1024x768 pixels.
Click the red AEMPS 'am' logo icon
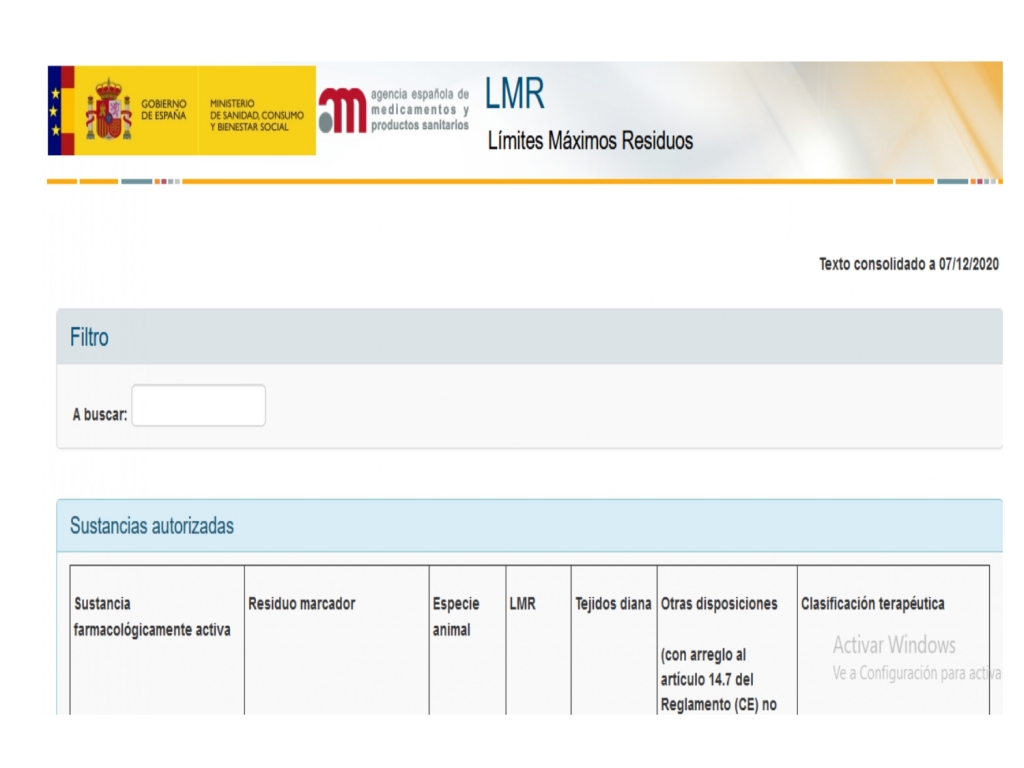point(342,110)
